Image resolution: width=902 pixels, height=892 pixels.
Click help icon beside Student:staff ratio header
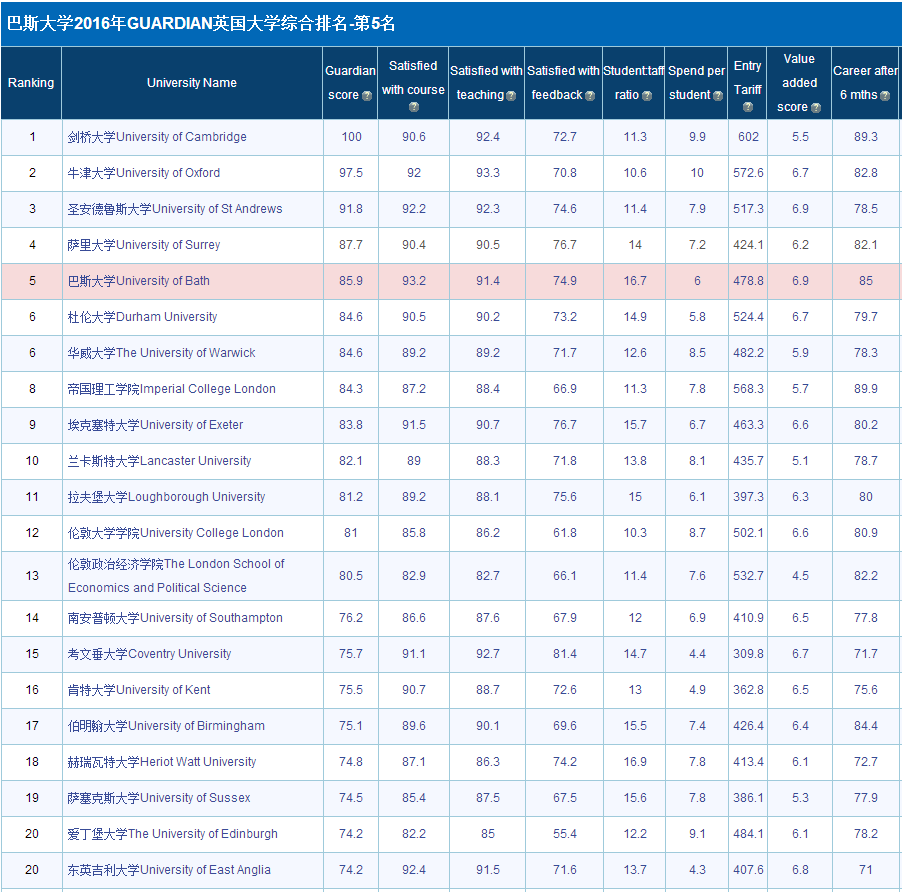(647, 96)
